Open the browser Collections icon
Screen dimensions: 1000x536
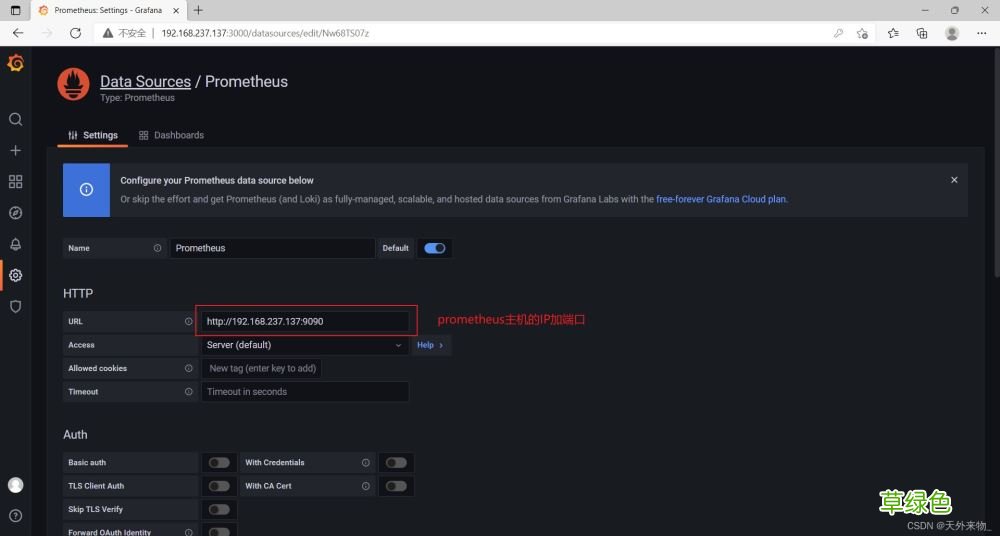(922, 33)
